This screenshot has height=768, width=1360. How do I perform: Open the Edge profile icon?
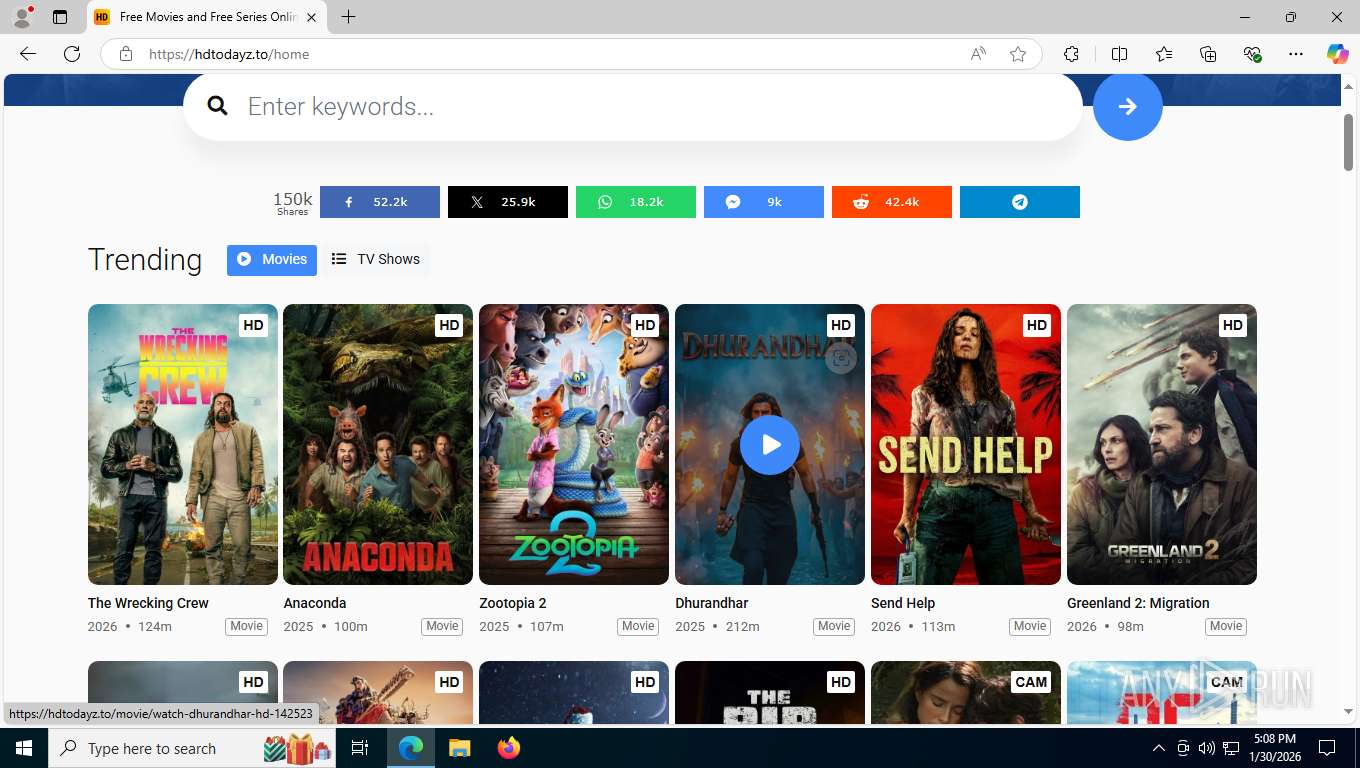point(22,17)
